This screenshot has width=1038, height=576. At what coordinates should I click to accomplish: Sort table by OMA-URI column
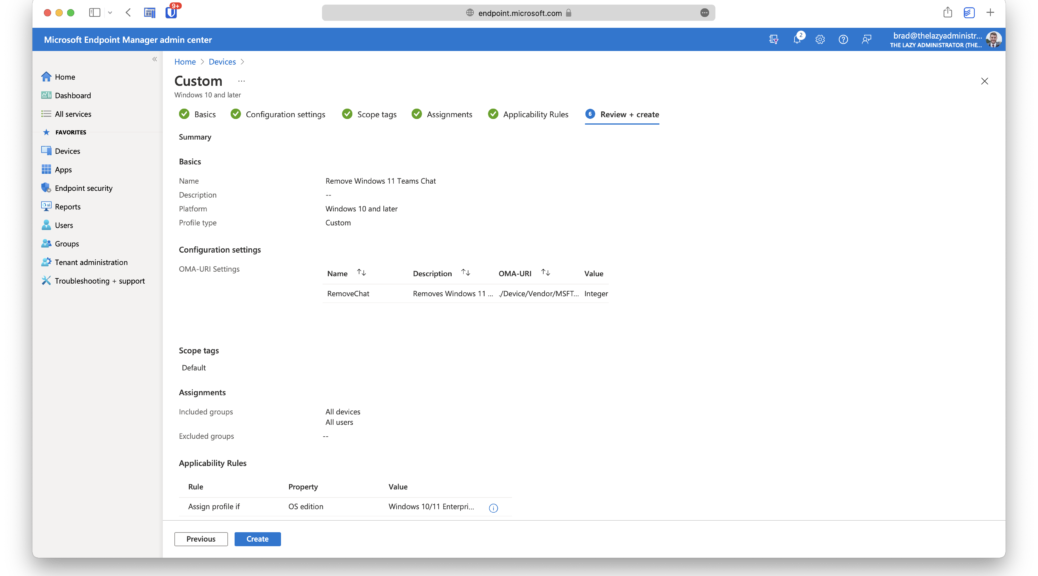click(x=545, y=273)
